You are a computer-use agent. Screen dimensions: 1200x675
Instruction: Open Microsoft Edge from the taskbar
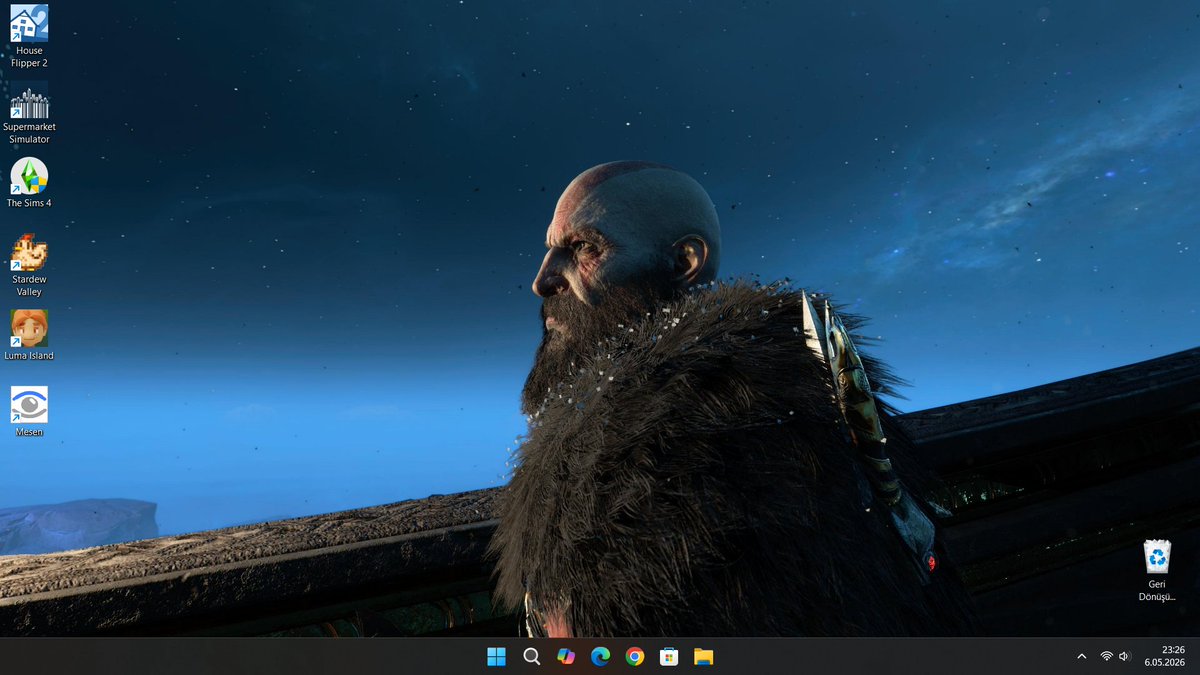[600, 656]
